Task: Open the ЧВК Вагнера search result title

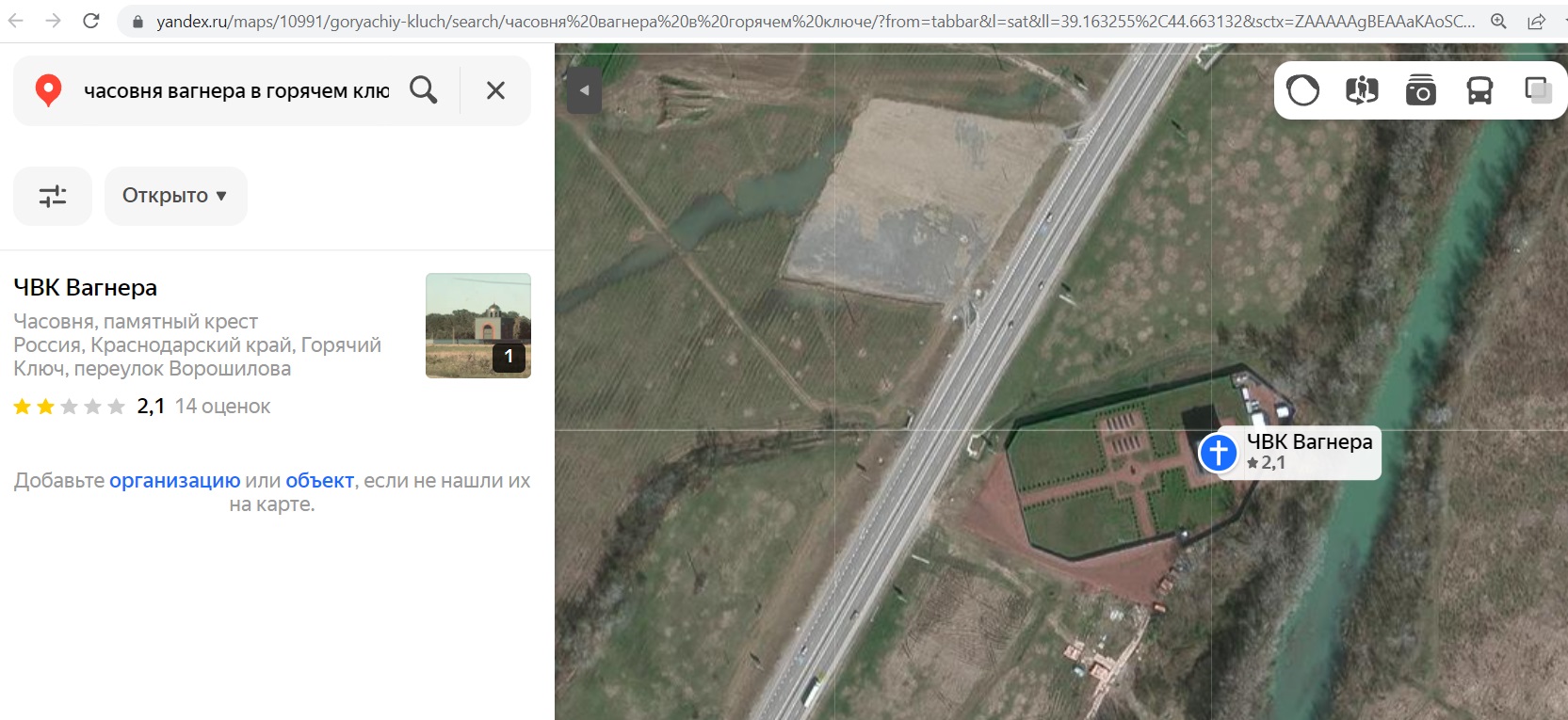Action: 86,288
